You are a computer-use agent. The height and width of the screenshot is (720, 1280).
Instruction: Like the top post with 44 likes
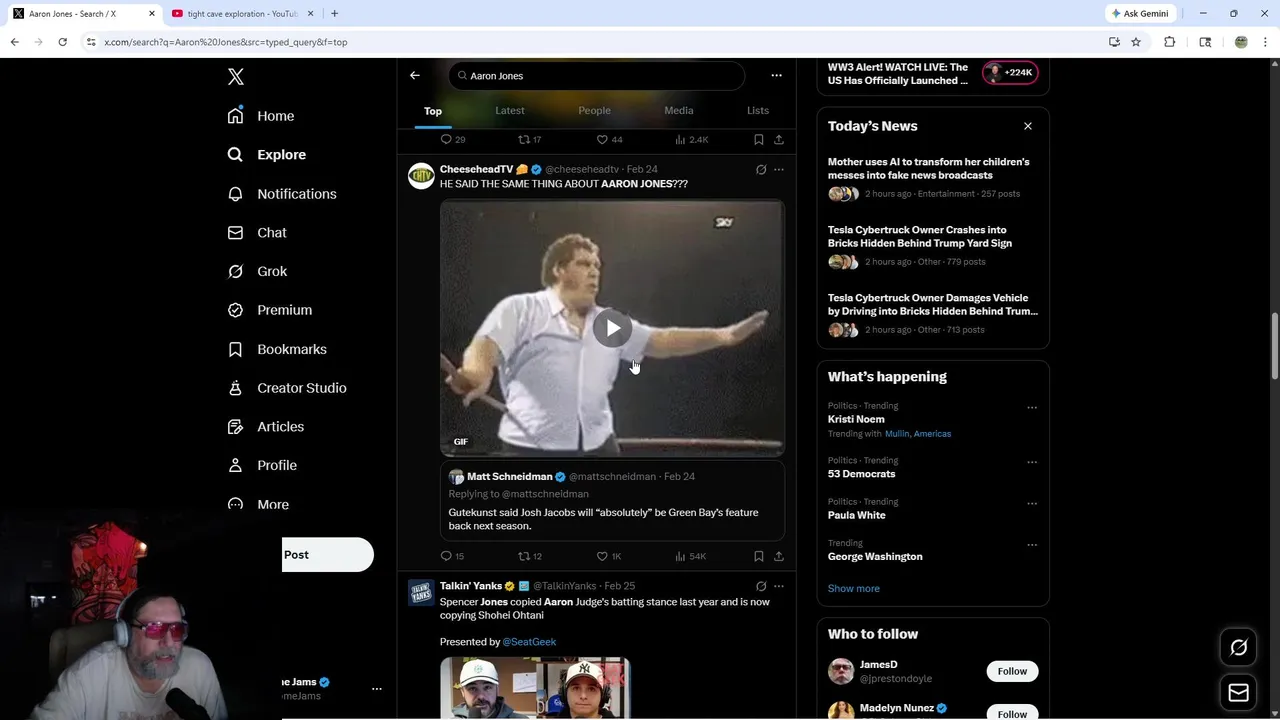pos(609,140)
